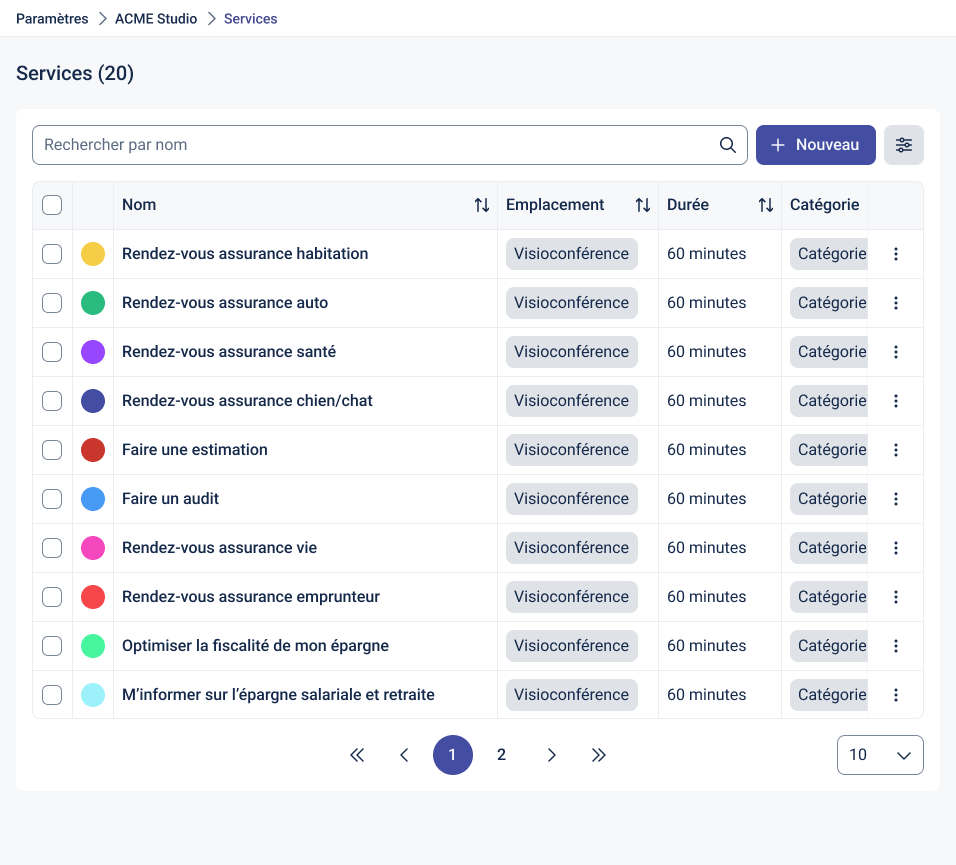This screenshot has height=865, width=956.
Task: Go to last page double chevron
Action: 599,755
